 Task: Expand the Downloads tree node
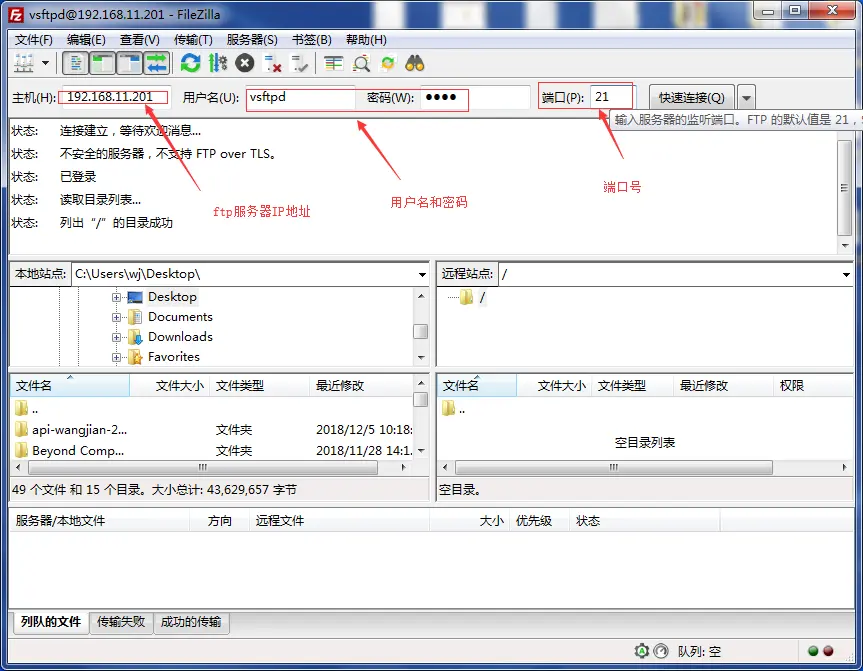(116, 337)
